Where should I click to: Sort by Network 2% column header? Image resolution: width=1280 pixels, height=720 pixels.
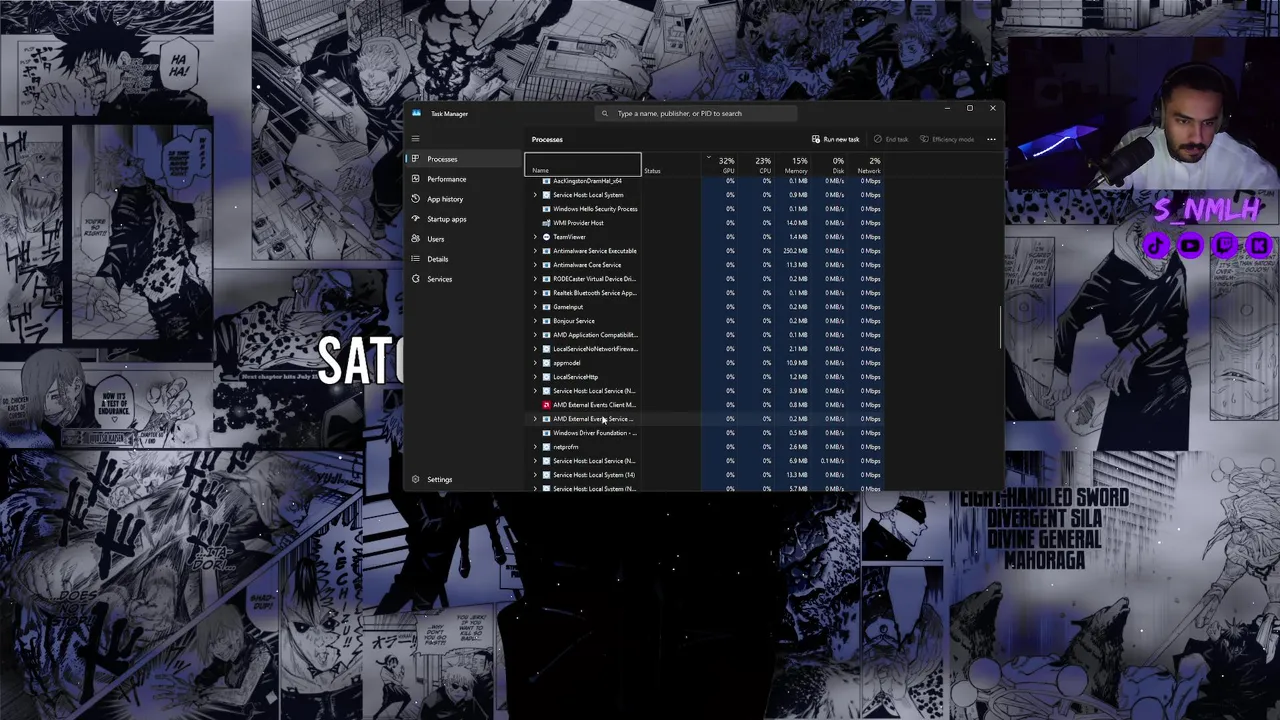pos(867,165)
